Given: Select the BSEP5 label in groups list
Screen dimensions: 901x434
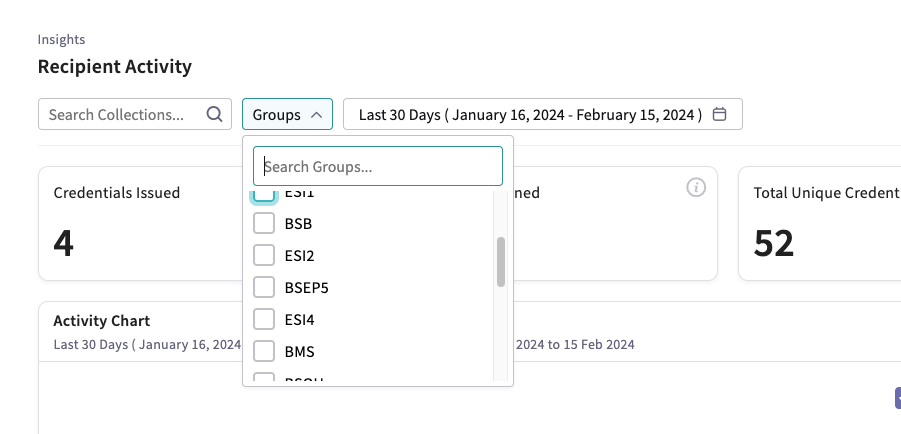Looking at the screenshot, I should (306, 287).
